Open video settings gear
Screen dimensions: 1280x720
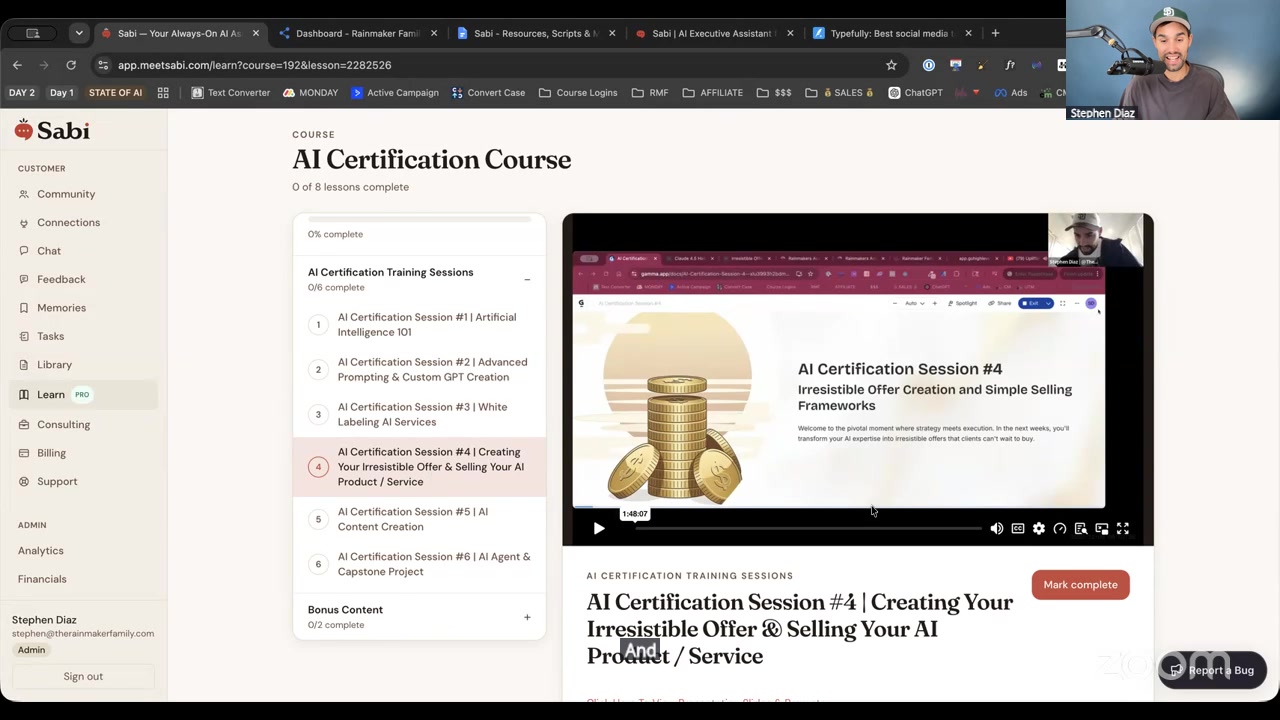(1039, 529)
